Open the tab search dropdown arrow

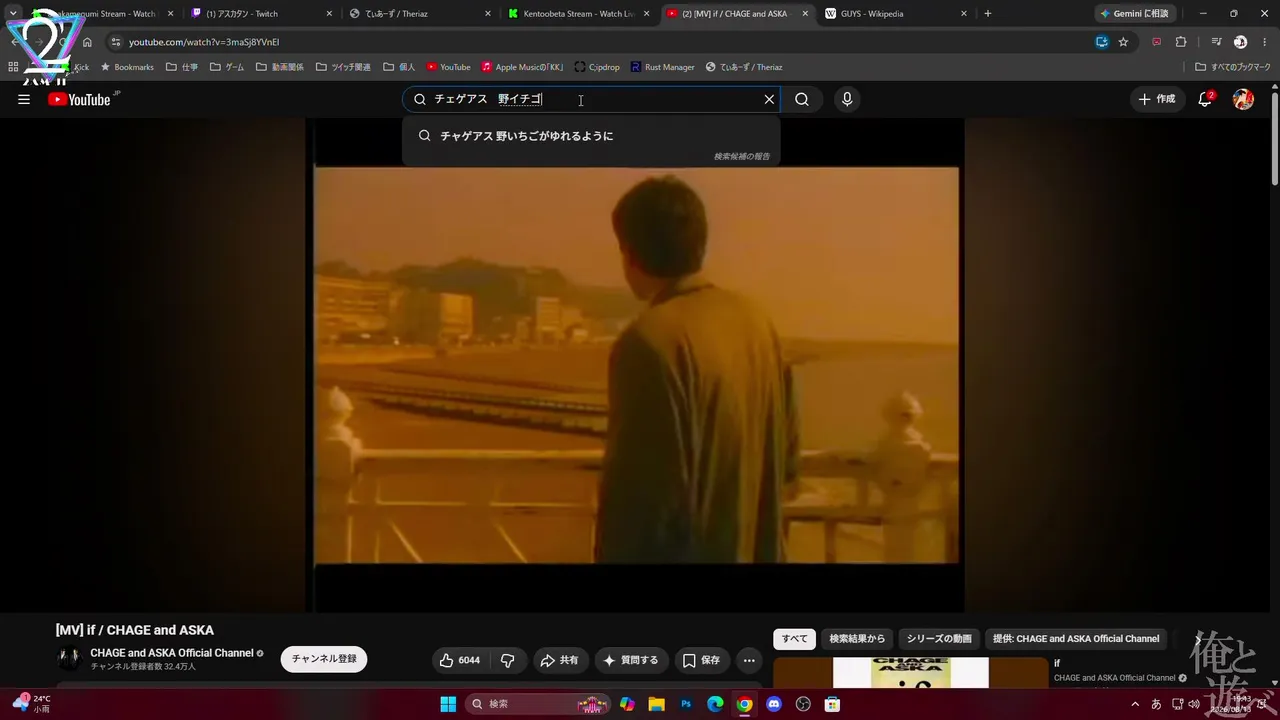point(13,14)
